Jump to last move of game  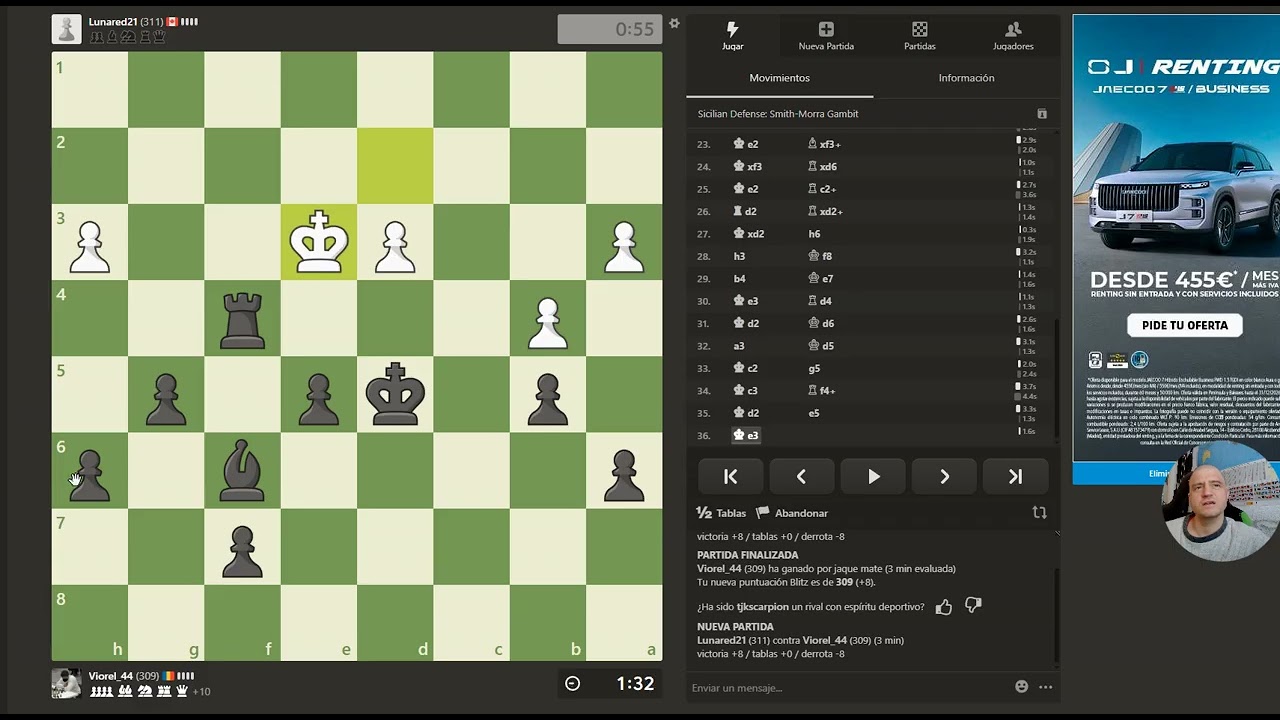tap(1015, 477)
